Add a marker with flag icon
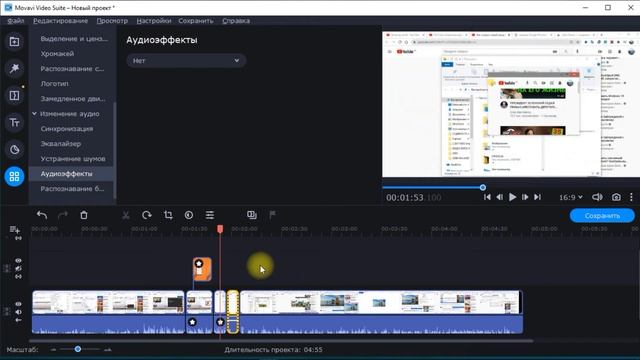Image resolution: width=640 pixels, height=360 pixels. coord(272,215)
